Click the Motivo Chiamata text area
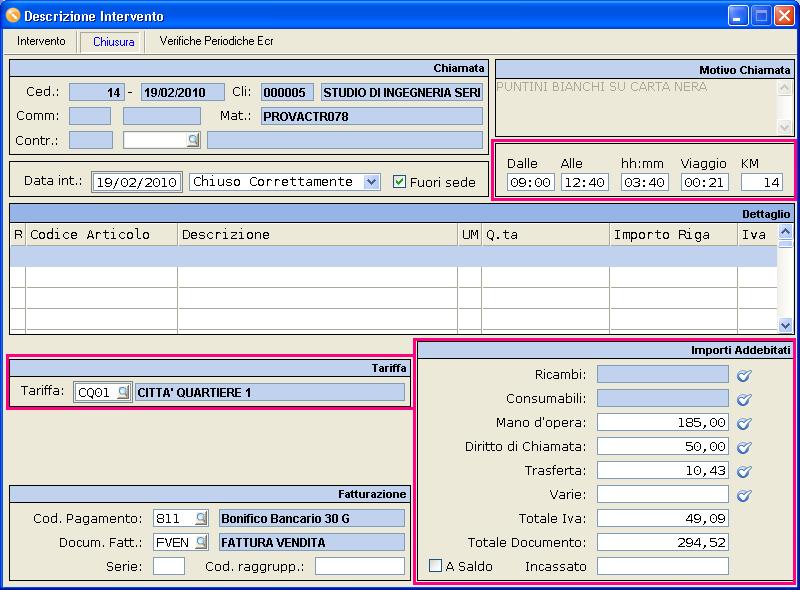Screen dimensions: 800x590 click(x=636, y=106)
